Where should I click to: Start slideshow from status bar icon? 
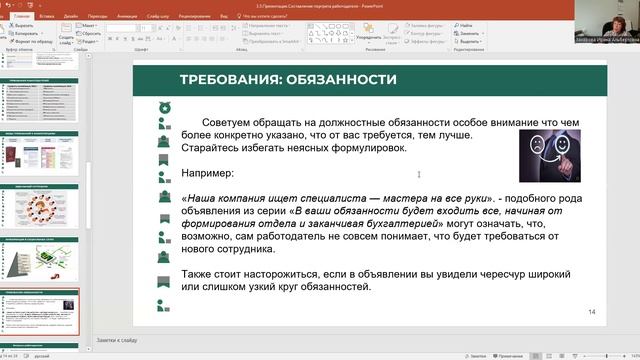click(575, 356)
